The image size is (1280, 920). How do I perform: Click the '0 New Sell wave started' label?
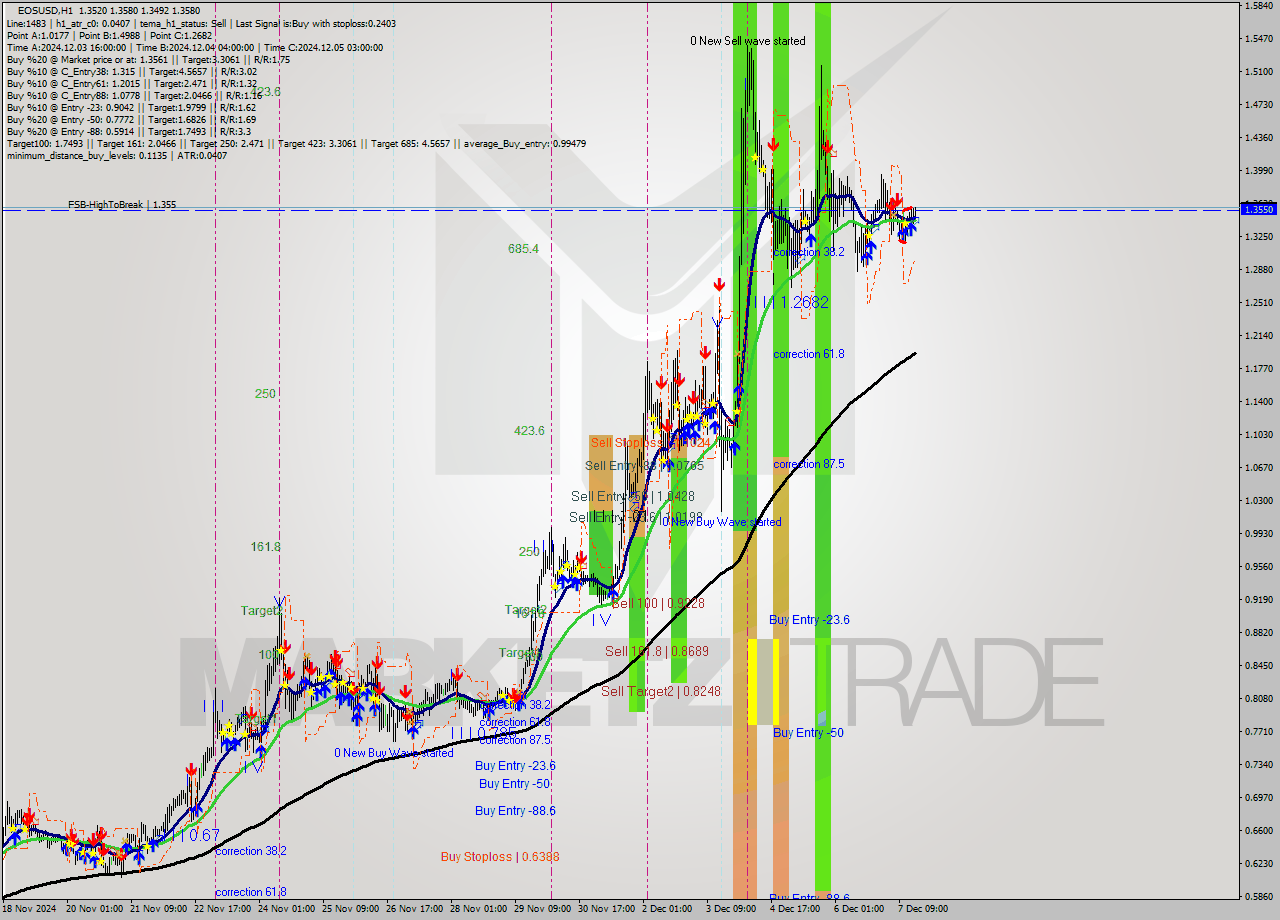pos(747,41)
